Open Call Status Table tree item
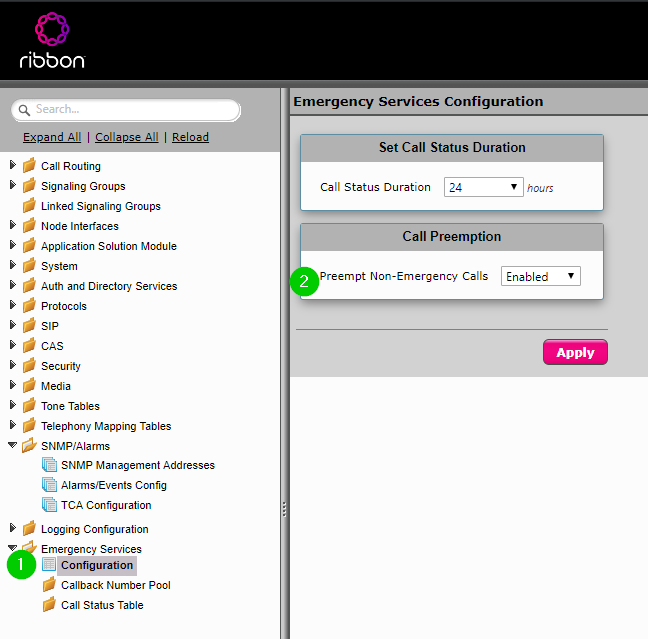The width and height of the screenshot is (648, 639). 102,605
